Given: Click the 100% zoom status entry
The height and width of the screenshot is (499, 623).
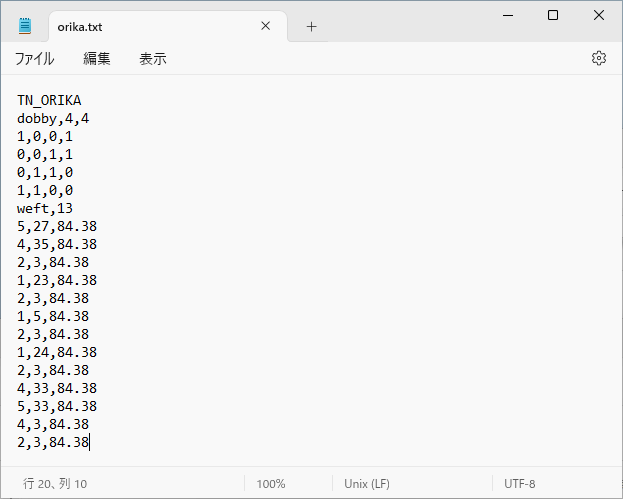Looking at the screenshot, I should pyautogui.click(x=271, y=484).
